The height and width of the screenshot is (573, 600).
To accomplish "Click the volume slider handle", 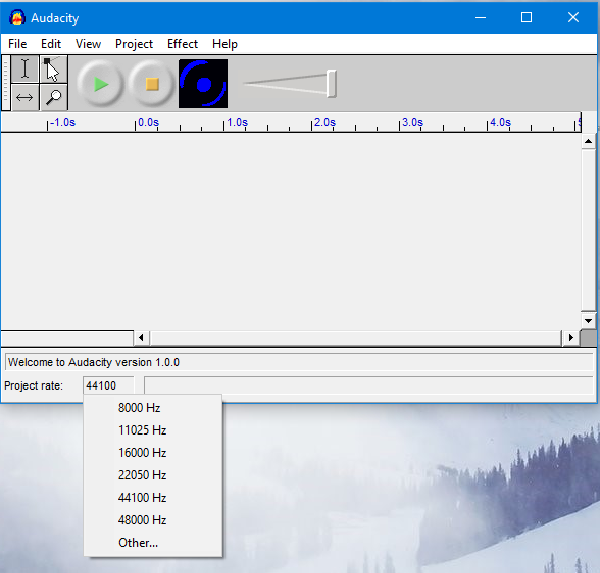I will pos(331,84).
